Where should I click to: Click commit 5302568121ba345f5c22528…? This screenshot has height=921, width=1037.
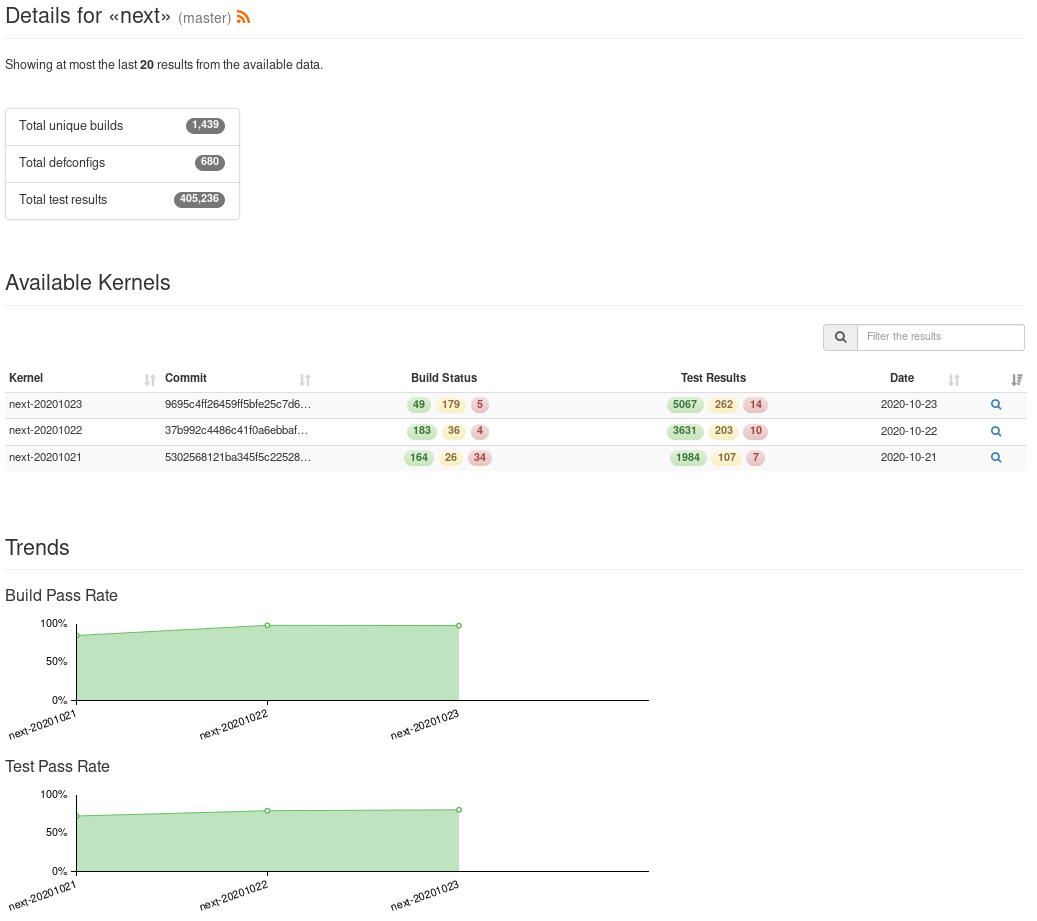[237, 457]
